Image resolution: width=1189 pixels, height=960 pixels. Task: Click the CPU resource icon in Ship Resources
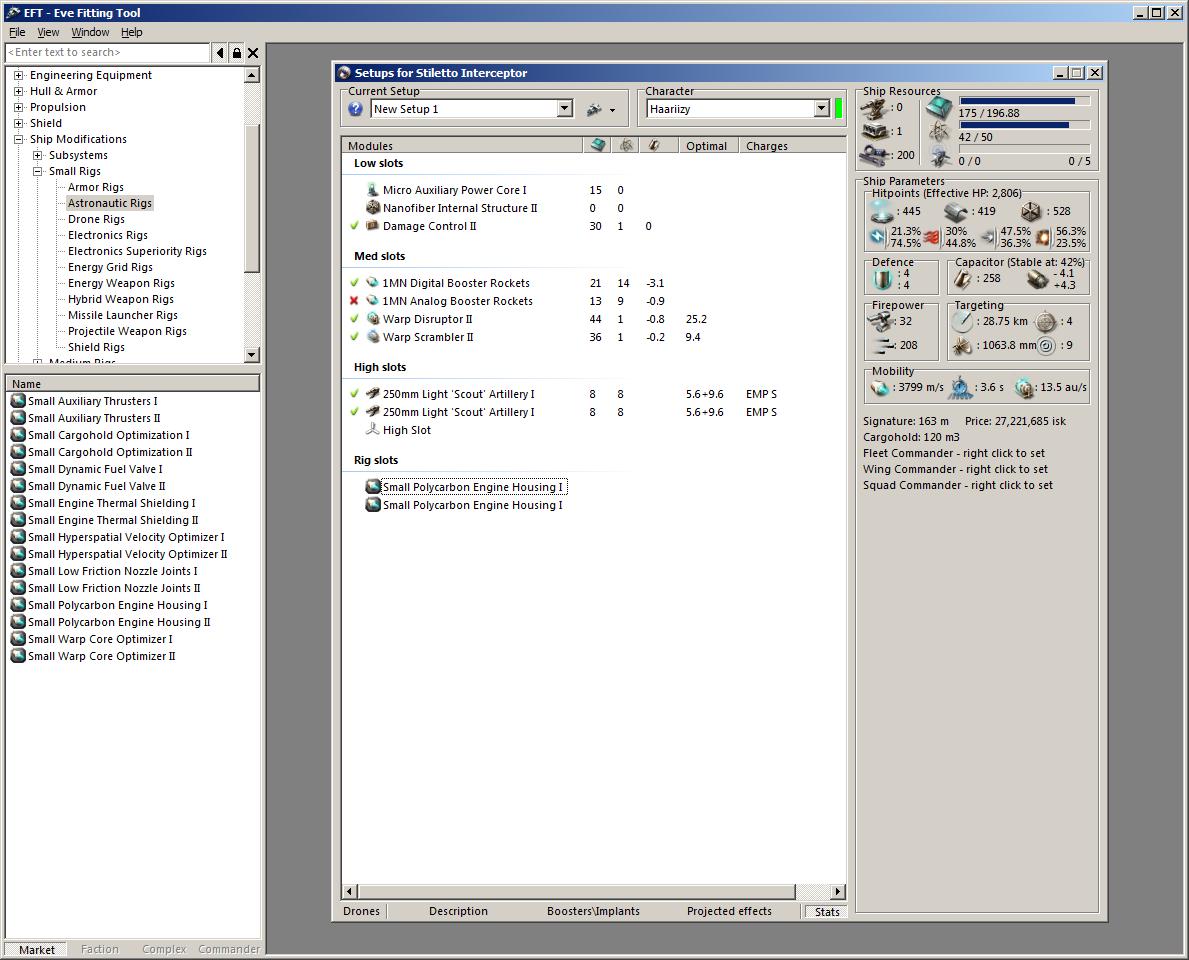(x=940, y=107)
